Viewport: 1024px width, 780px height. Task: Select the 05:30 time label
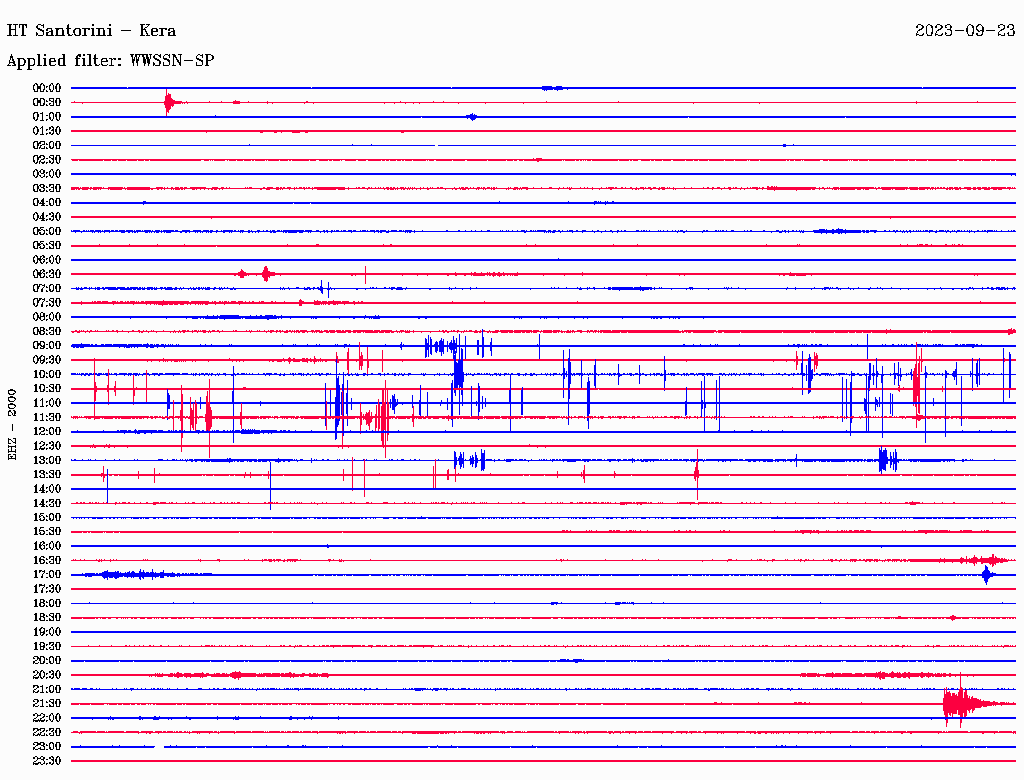[x=47, y=246]
